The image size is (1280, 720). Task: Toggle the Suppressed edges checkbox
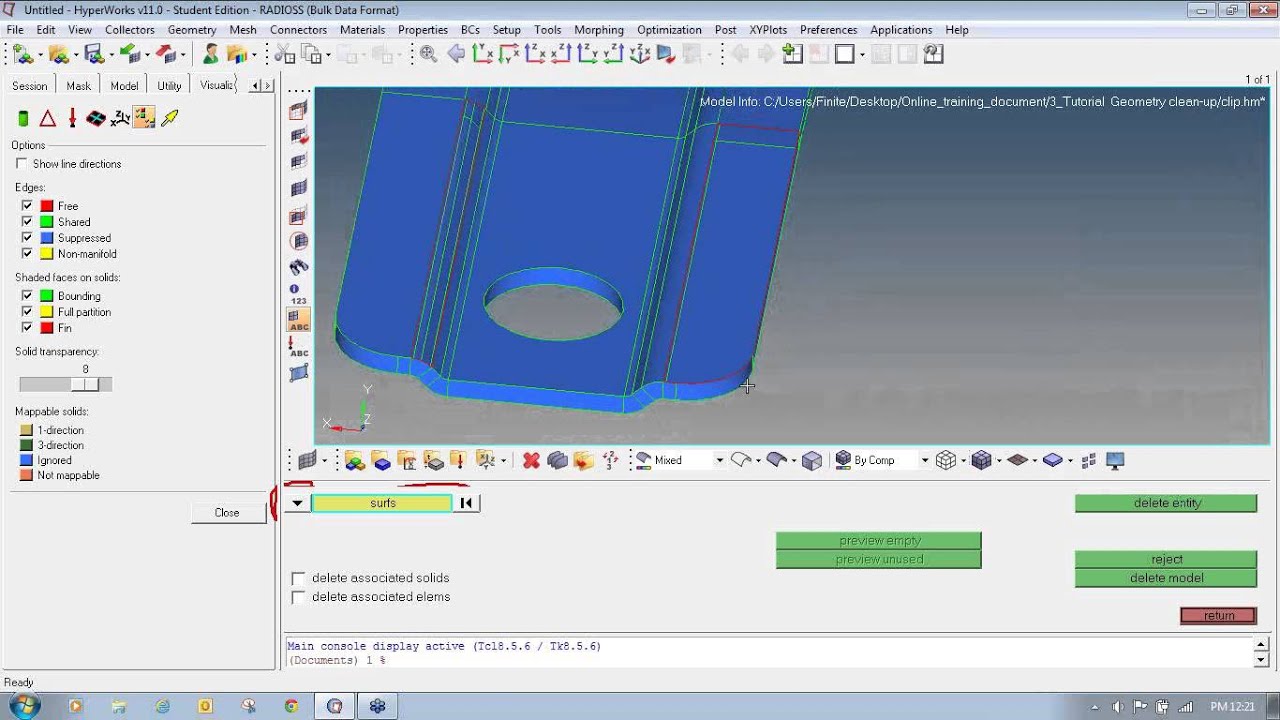coord(27,238)
